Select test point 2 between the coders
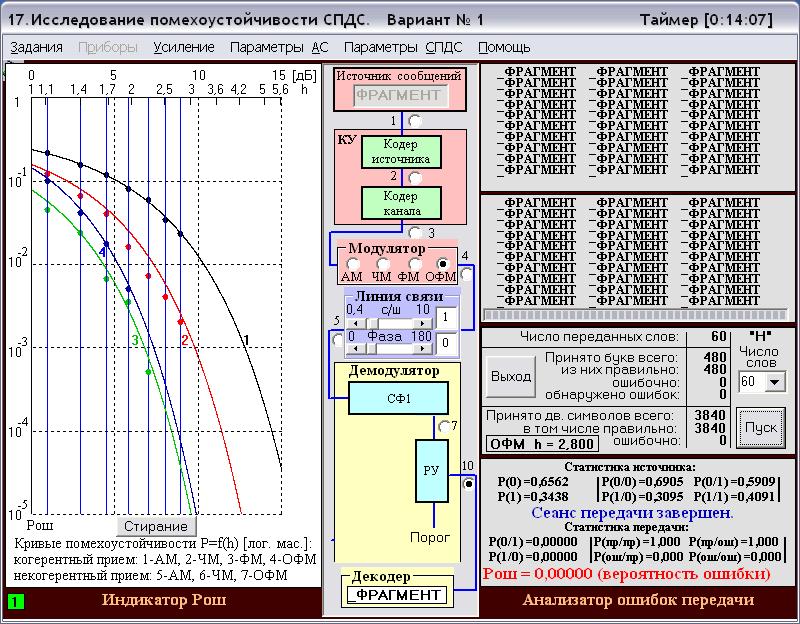The height and width of the screenshot is (624, 800). [415, 178]
